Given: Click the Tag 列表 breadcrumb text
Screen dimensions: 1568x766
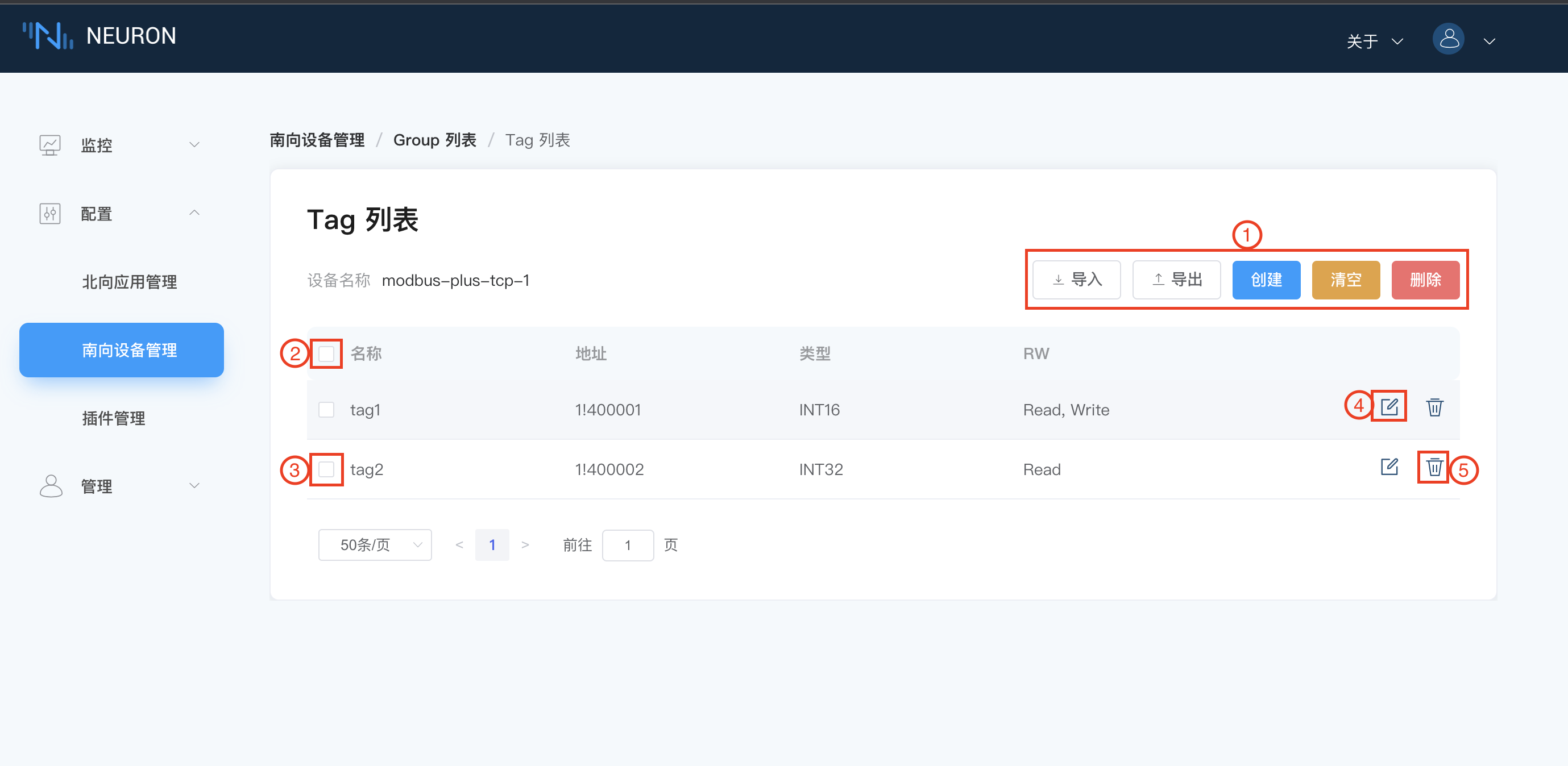Looking at the screenshot, I should point(537,140).
